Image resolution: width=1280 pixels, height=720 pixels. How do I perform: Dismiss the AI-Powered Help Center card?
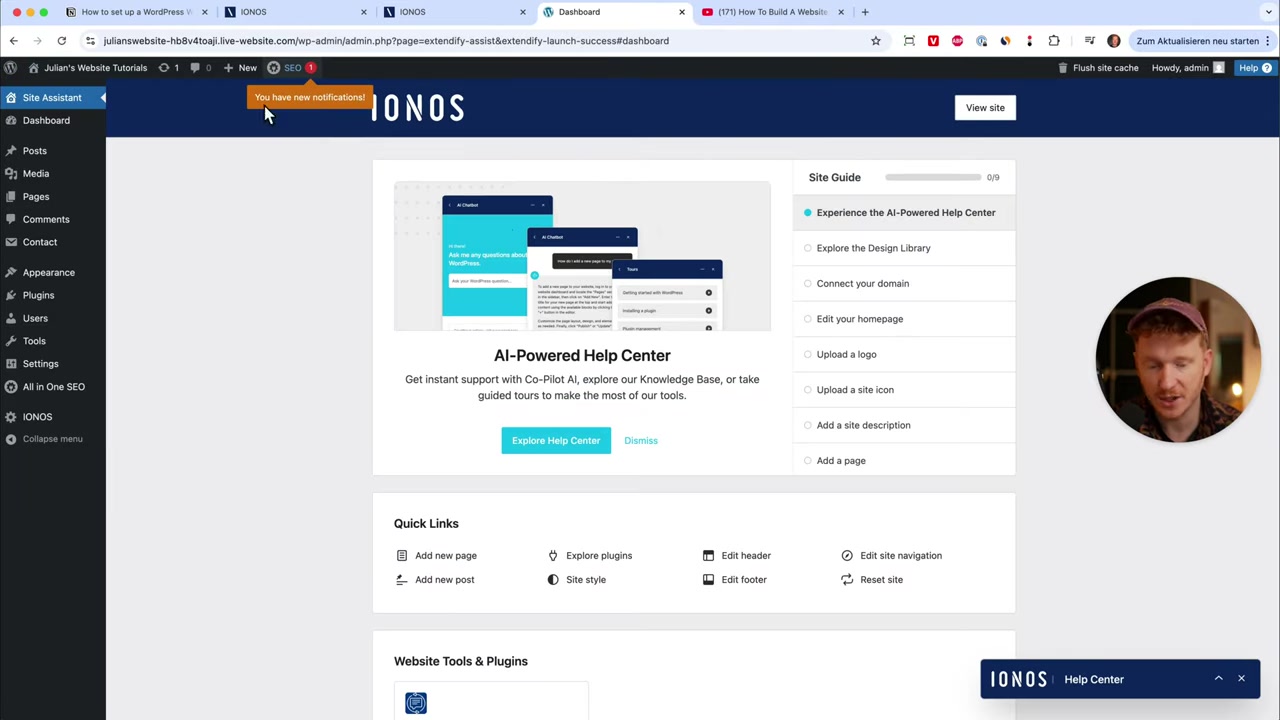coord(641,440)
